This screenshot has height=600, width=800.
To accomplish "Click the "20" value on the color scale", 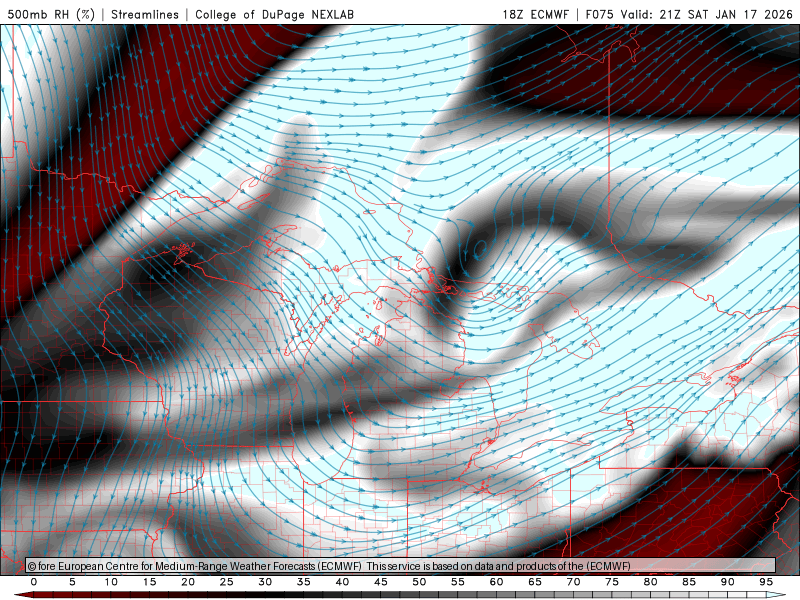I will pos(188,582).
